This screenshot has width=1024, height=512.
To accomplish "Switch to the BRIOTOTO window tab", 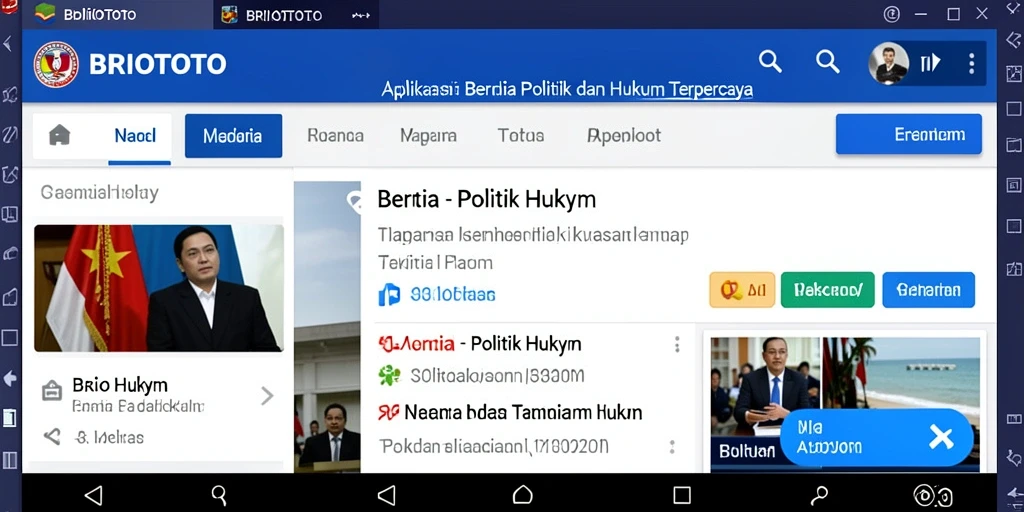I will coord(296,14).
